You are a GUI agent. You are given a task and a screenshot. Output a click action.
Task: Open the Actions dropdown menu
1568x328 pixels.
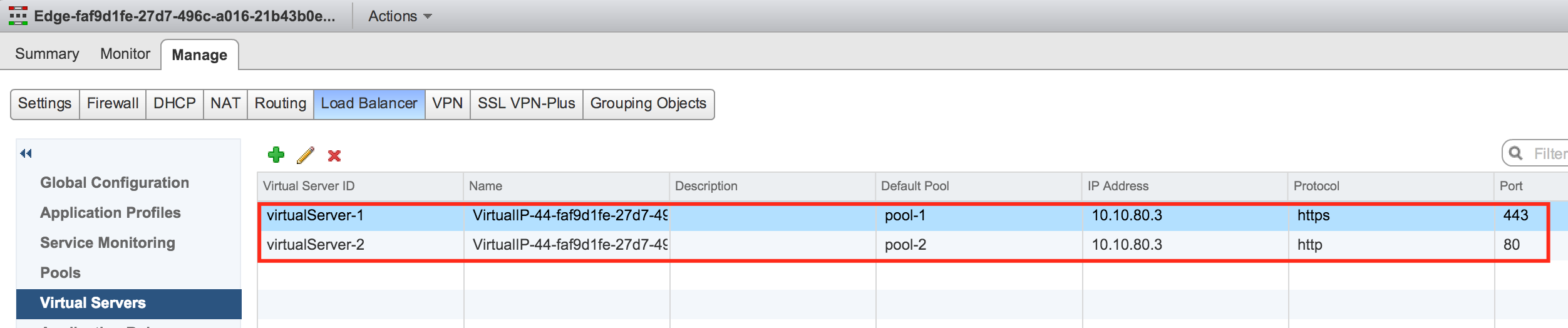(x=400, y=16)
